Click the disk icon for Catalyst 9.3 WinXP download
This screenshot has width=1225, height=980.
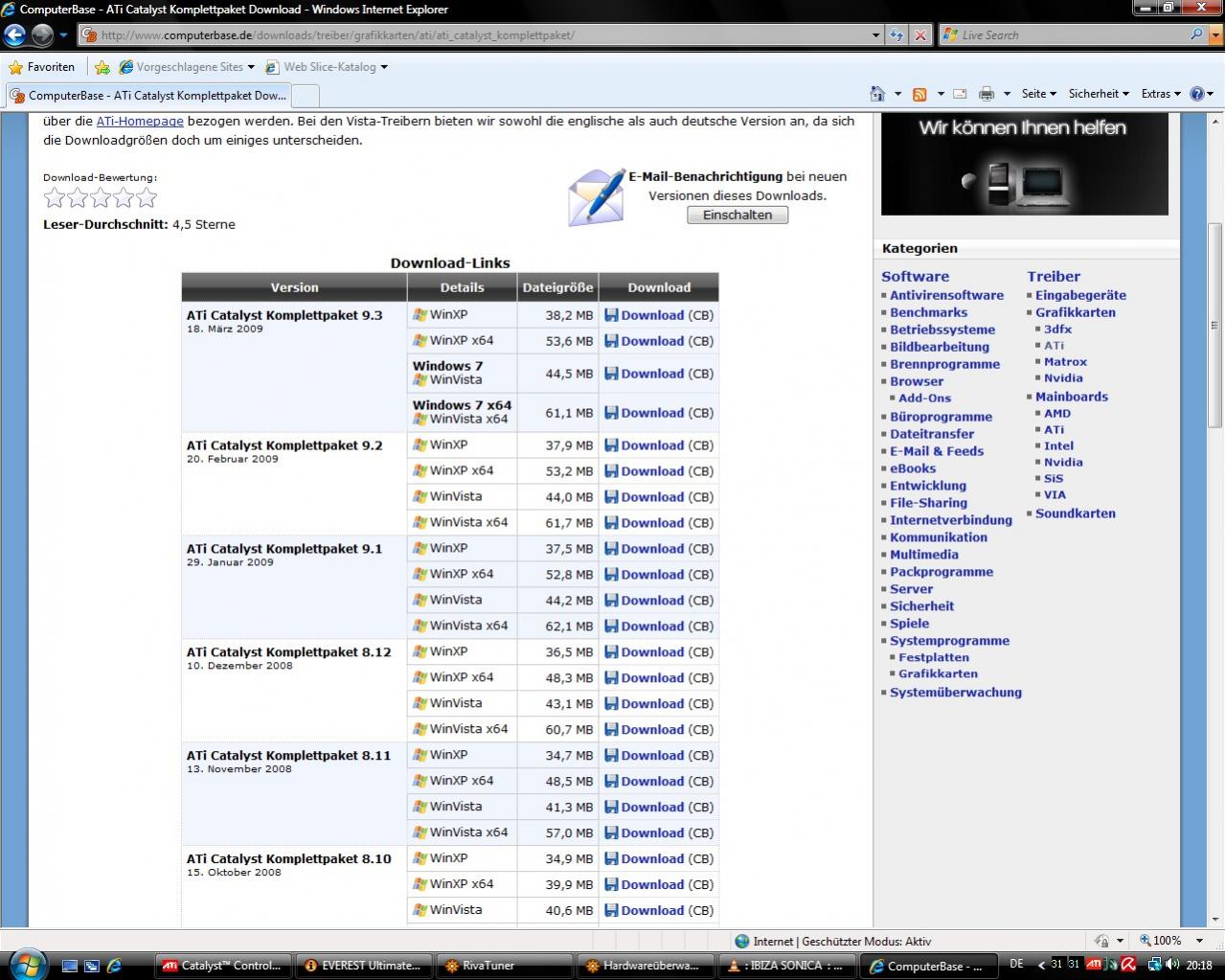click(611, 315)
